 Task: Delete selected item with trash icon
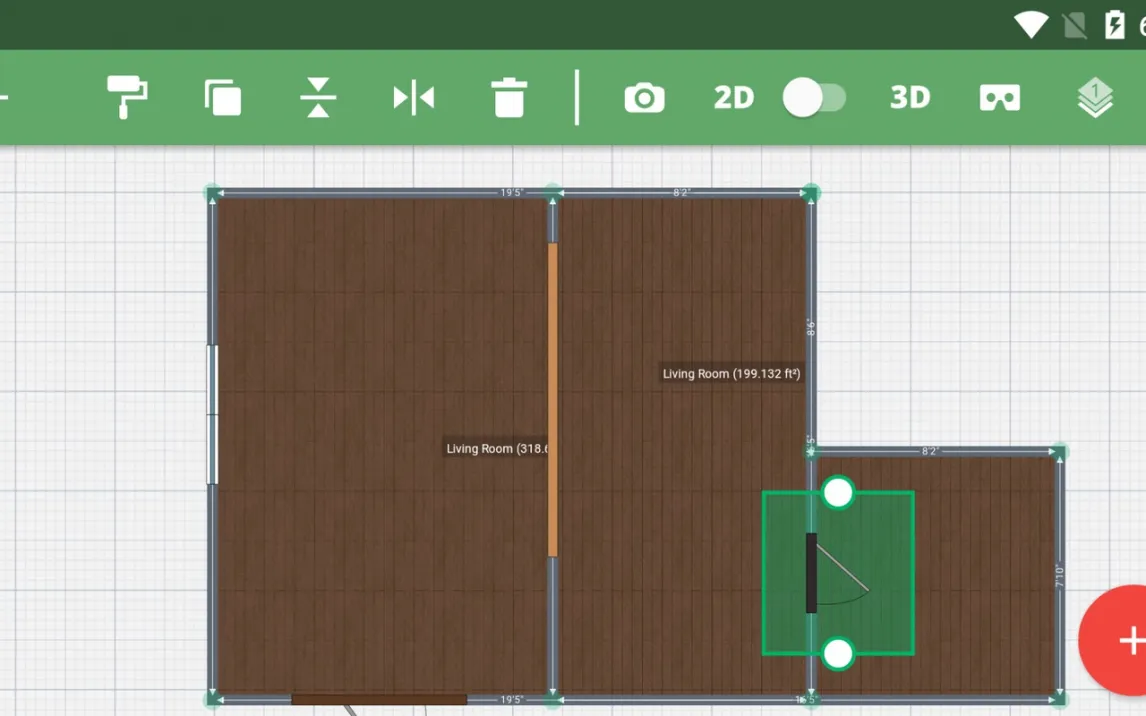tap(509, 98)
